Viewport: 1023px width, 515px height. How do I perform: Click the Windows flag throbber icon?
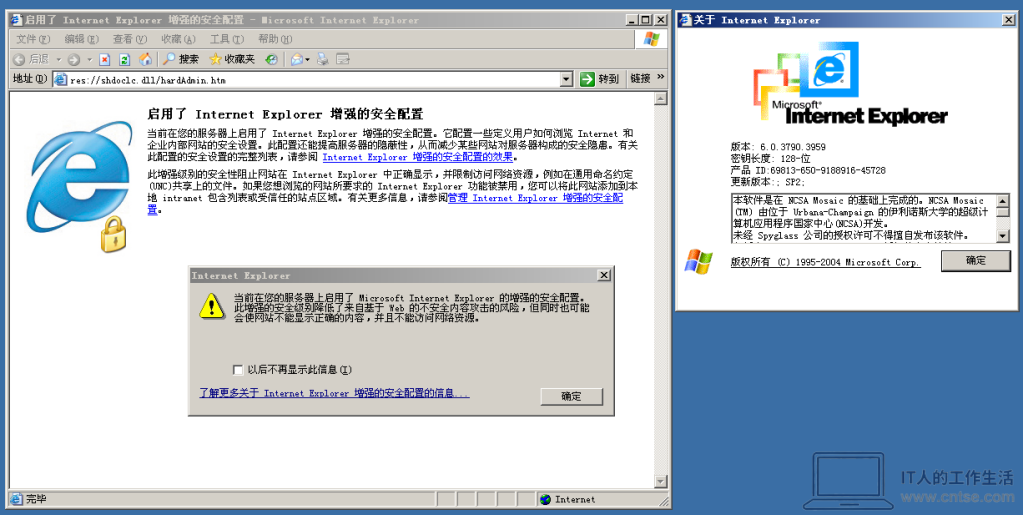coord(651,39)
